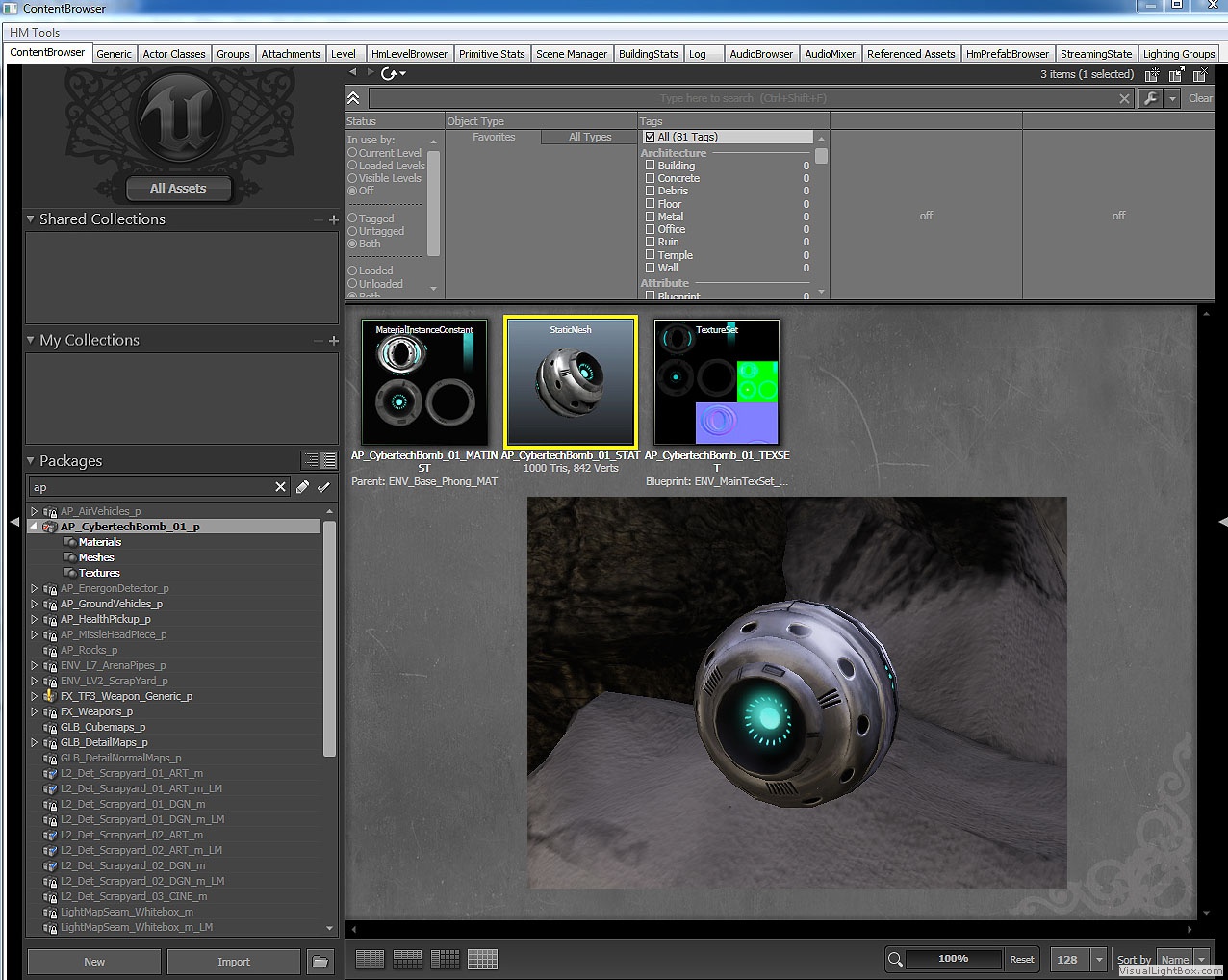Go forward in browser history
The height and width of the screenshot is (980, 1228).
pyautogui.click(x=369, y=73)
